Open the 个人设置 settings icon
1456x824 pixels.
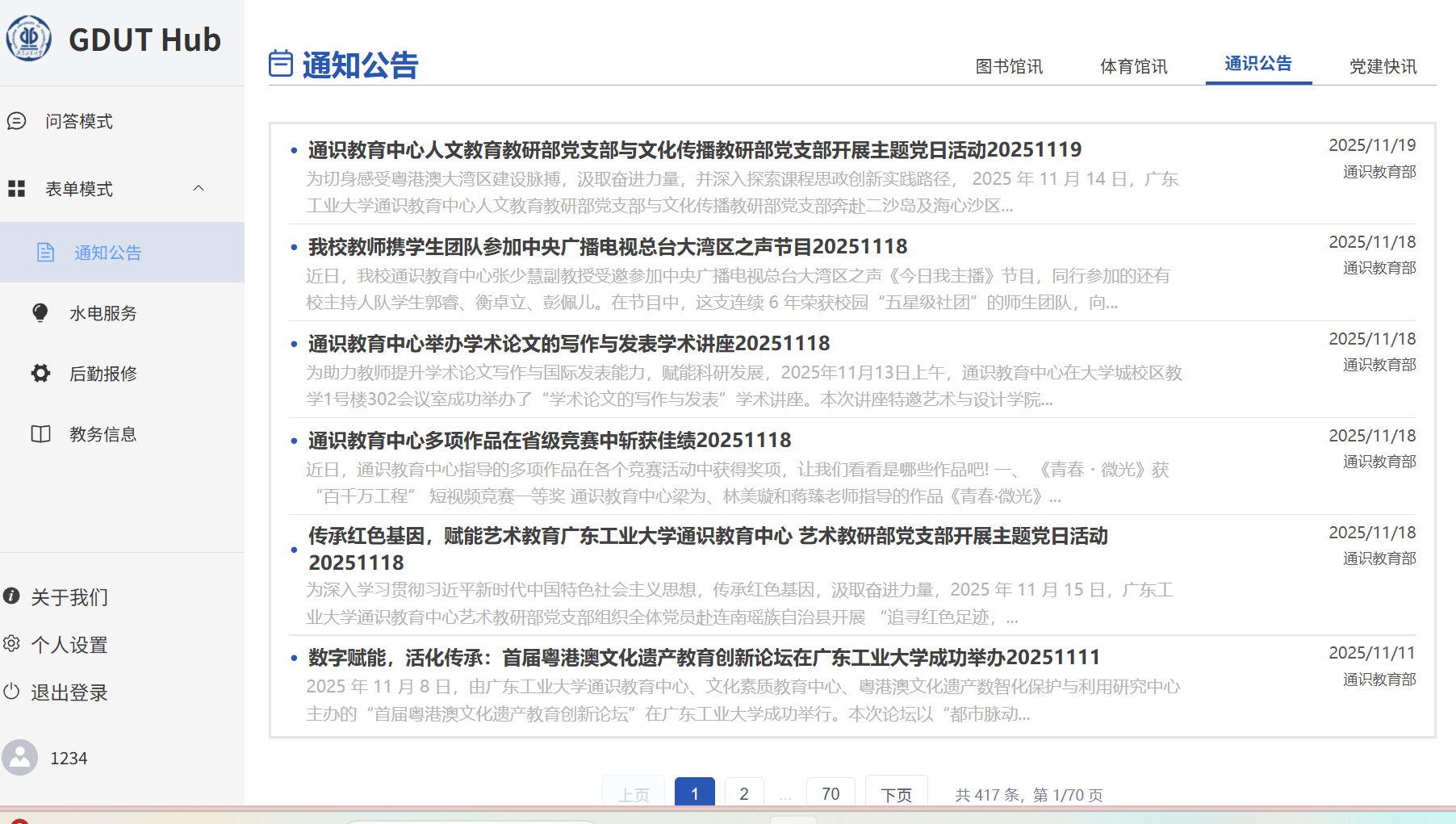coord(11,644)
